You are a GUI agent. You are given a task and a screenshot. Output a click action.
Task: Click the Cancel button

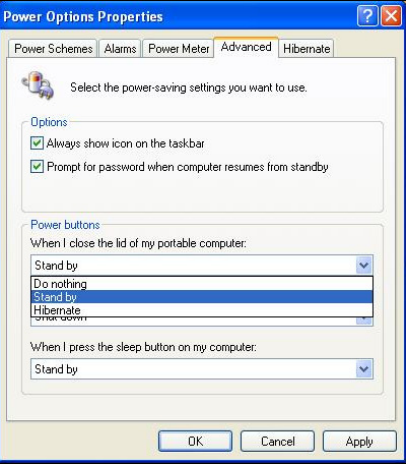click(x=278, y=441)
